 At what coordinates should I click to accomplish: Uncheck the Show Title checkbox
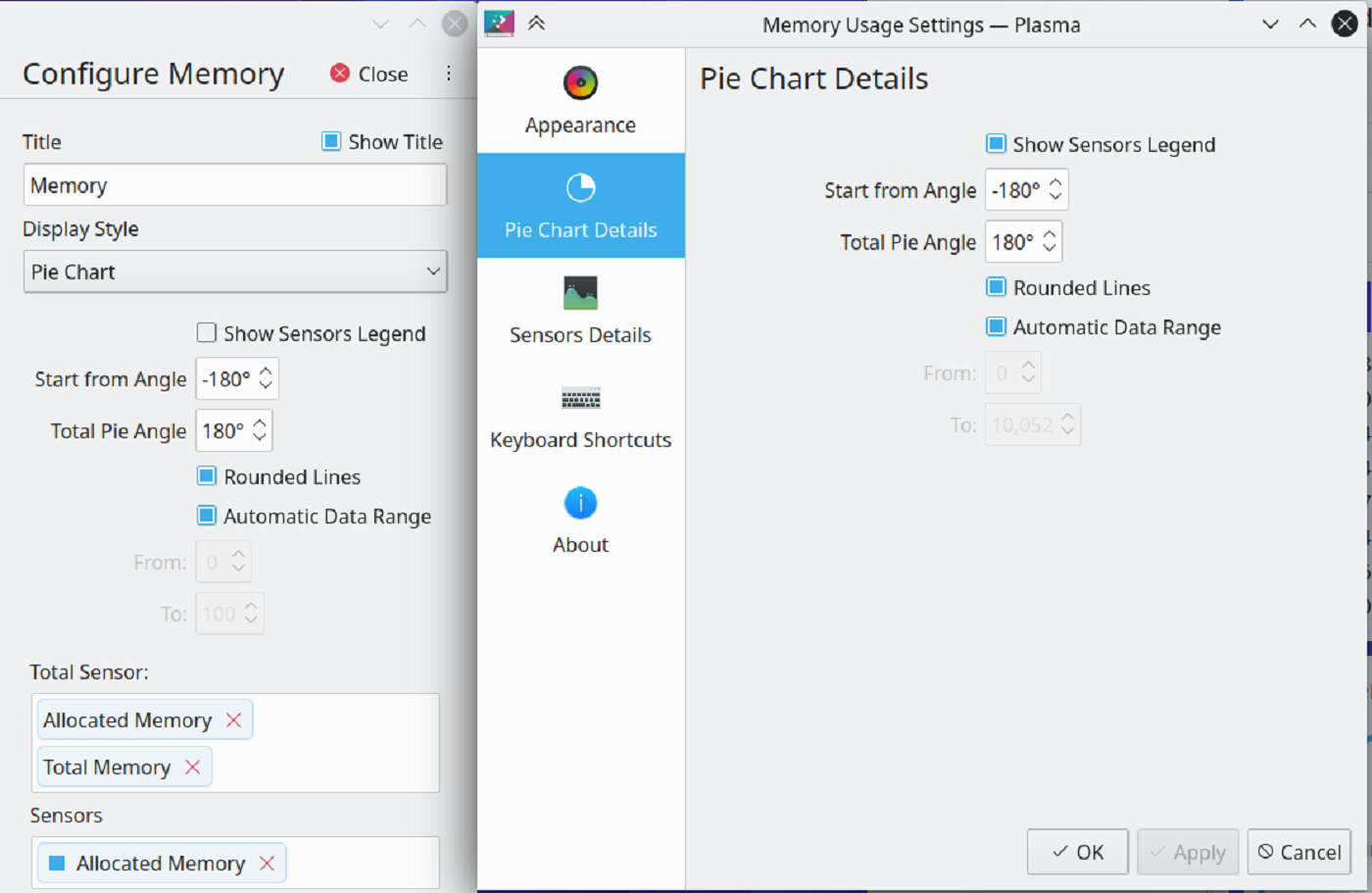(x=330, y=141)
